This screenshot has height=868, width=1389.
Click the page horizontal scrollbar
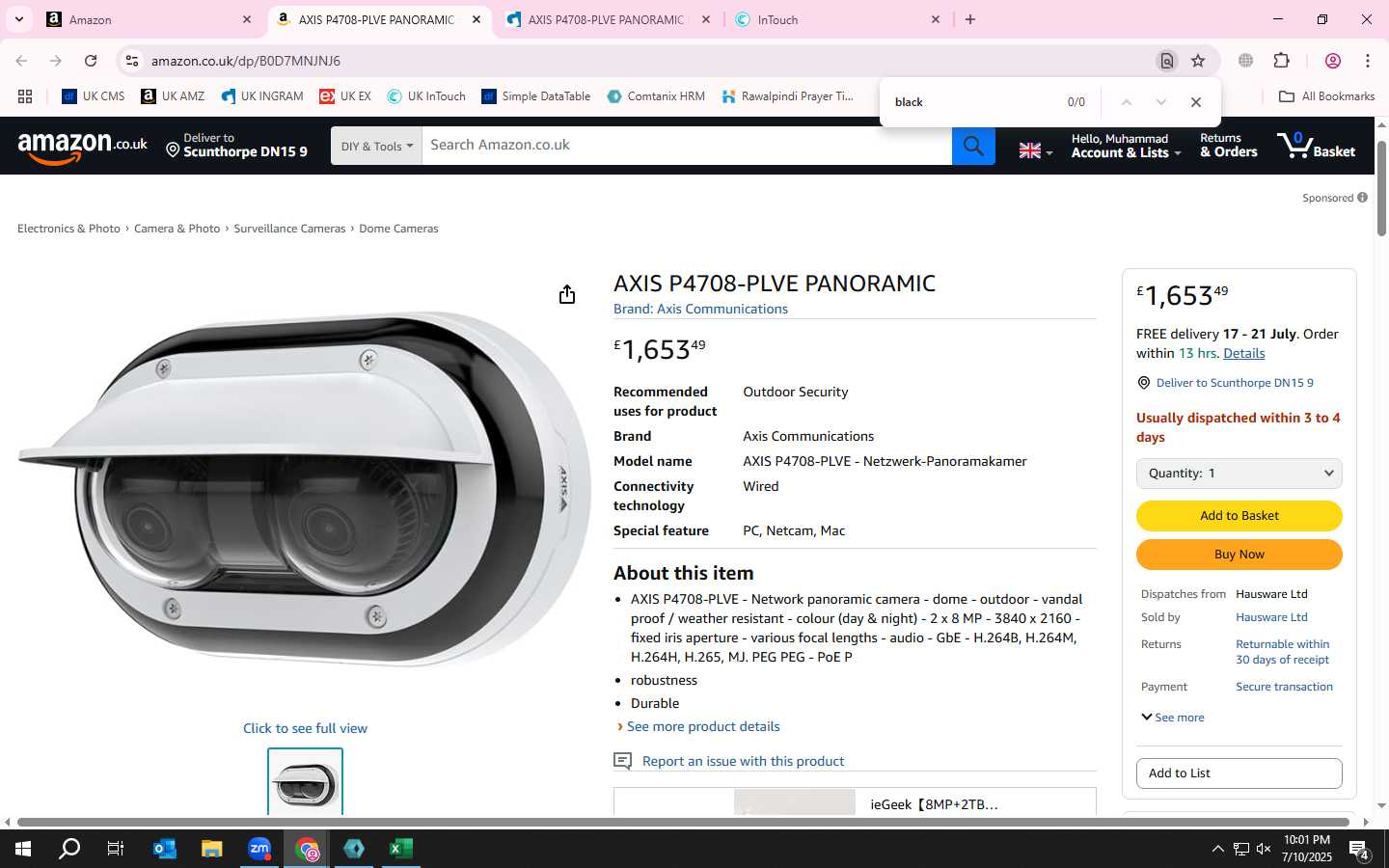(683, 823)
